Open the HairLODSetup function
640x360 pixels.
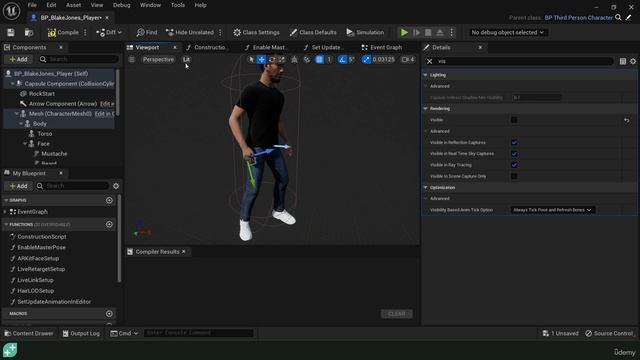[x=36, y=291]
